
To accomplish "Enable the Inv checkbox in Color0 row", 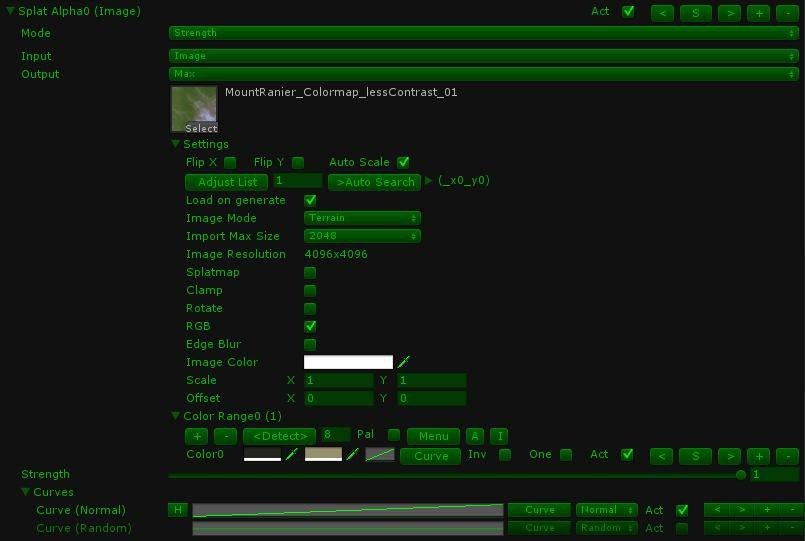I will point(505,455).
